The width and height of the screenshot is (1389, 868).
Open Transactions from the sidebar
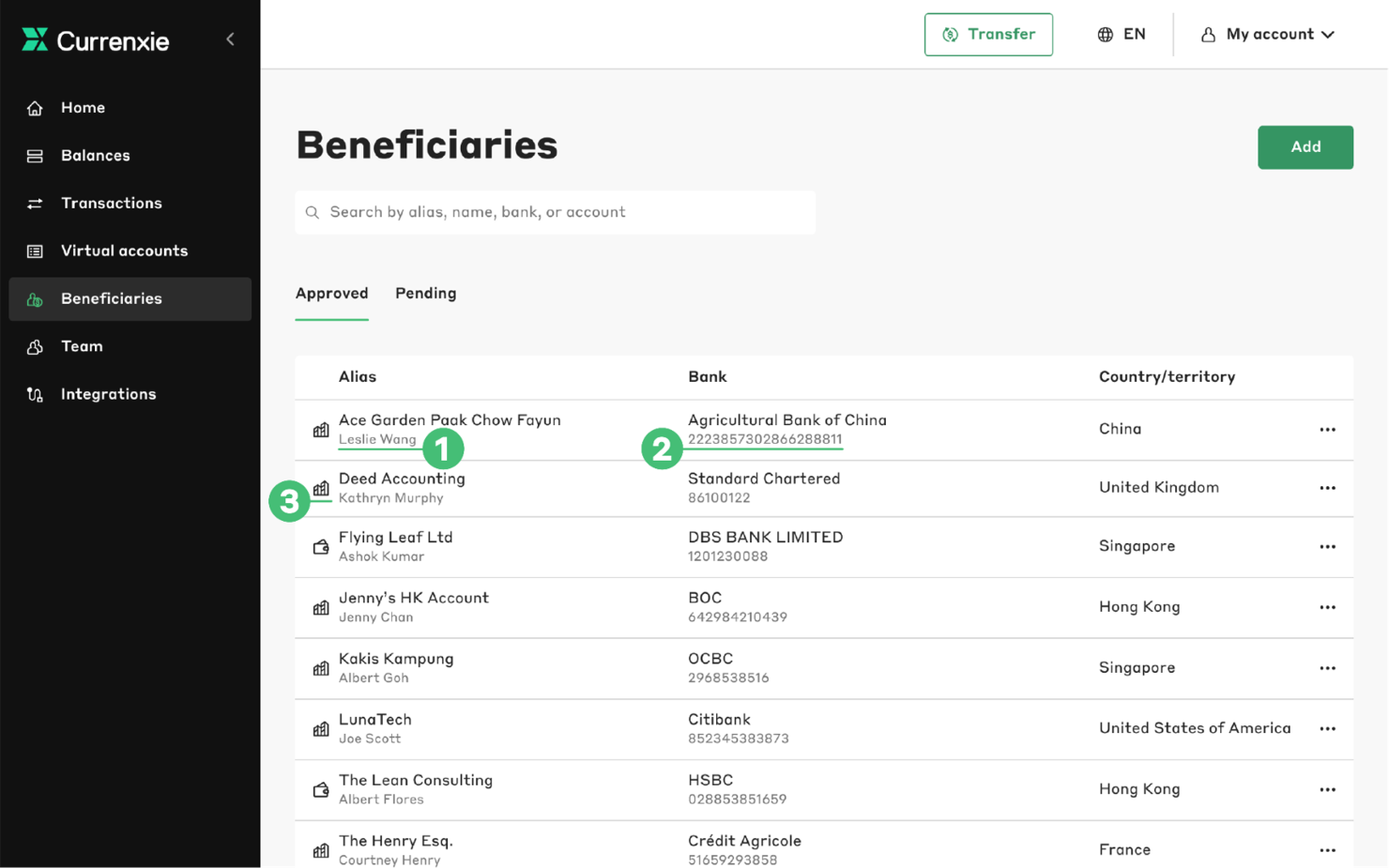[x=112, y=203]
